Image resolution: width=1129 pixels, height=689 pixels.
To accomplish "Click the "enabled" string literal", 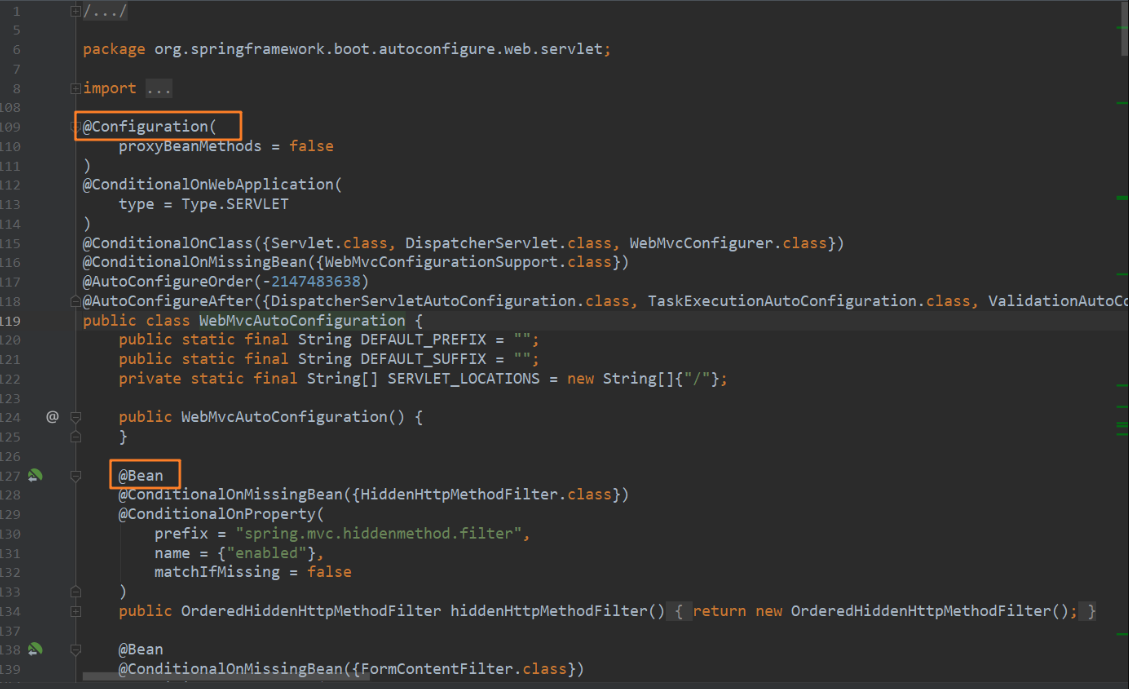I will [x=266, y=553].
